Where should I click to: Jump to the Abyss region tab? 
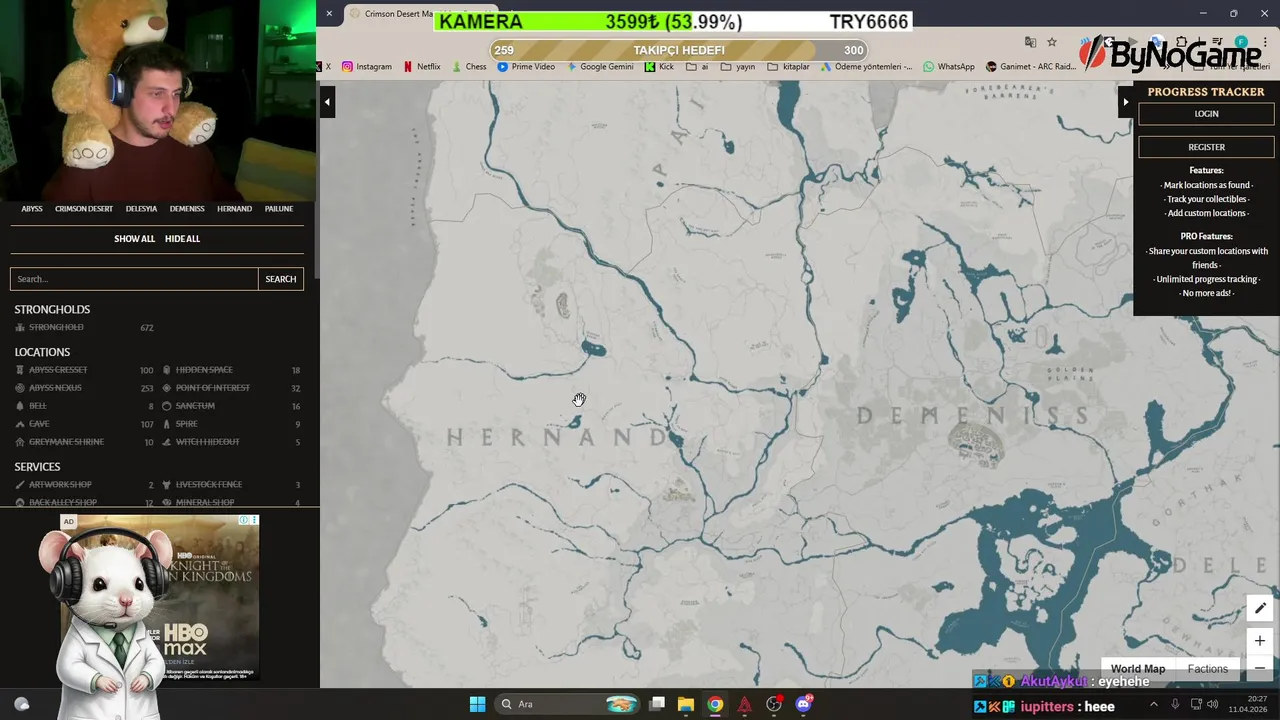pos(32,209)
